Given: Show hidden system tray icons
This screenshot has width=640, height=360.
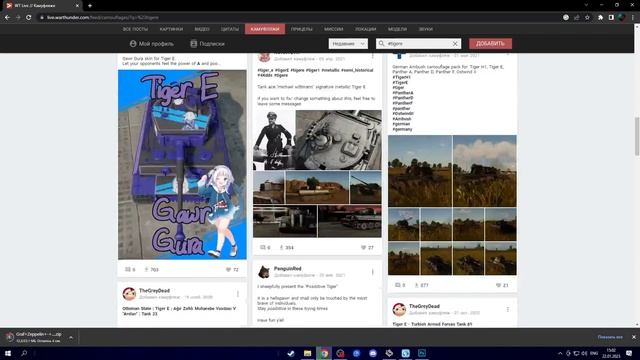Looking at the screenshot, I should tap(560, 353).
